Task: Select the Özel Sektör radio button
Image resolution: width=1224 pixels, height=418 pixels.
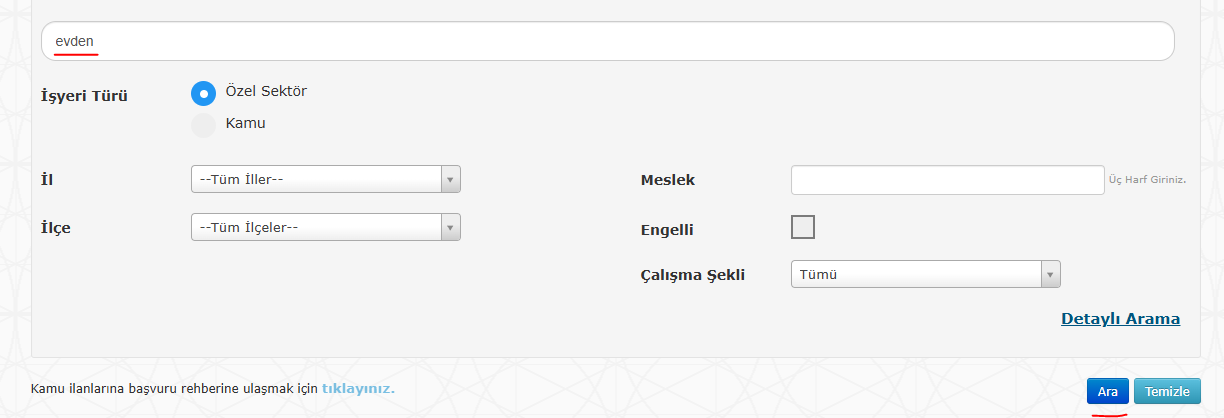Action: click(203, 93)
